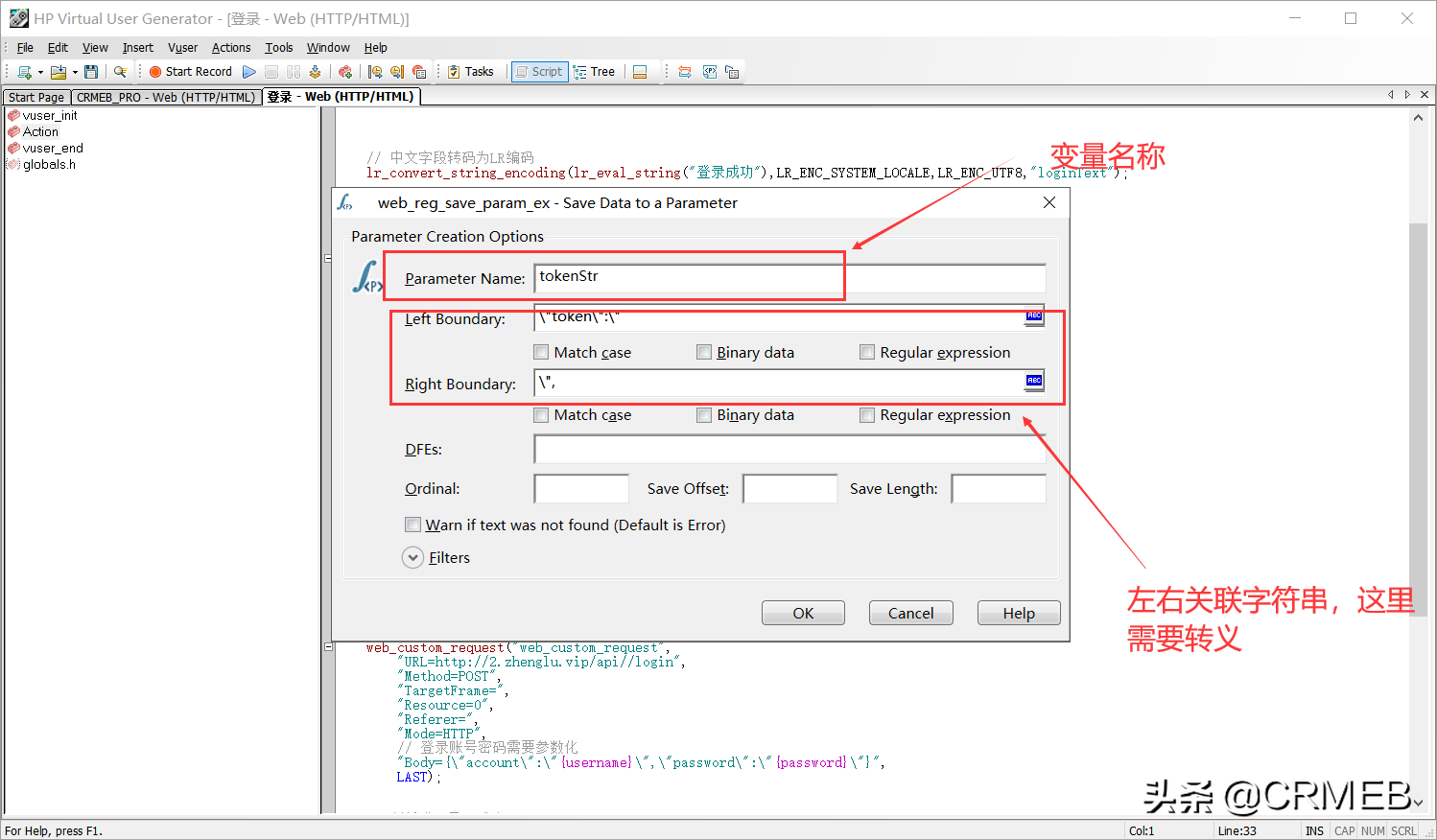Open the New Script dropdown arrow

click(x=40, y=72)
